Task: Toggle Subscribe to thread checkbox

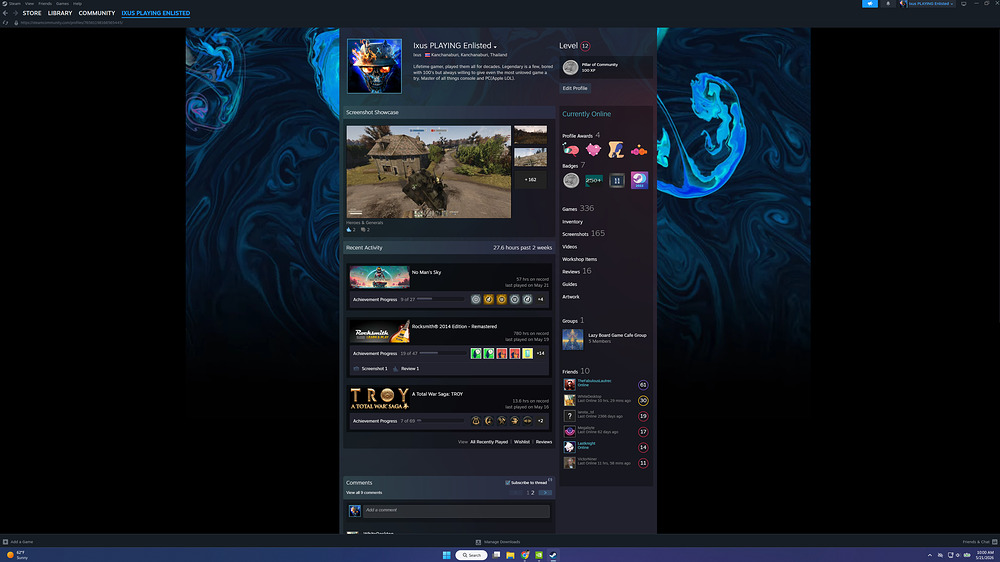Action: 508,483
